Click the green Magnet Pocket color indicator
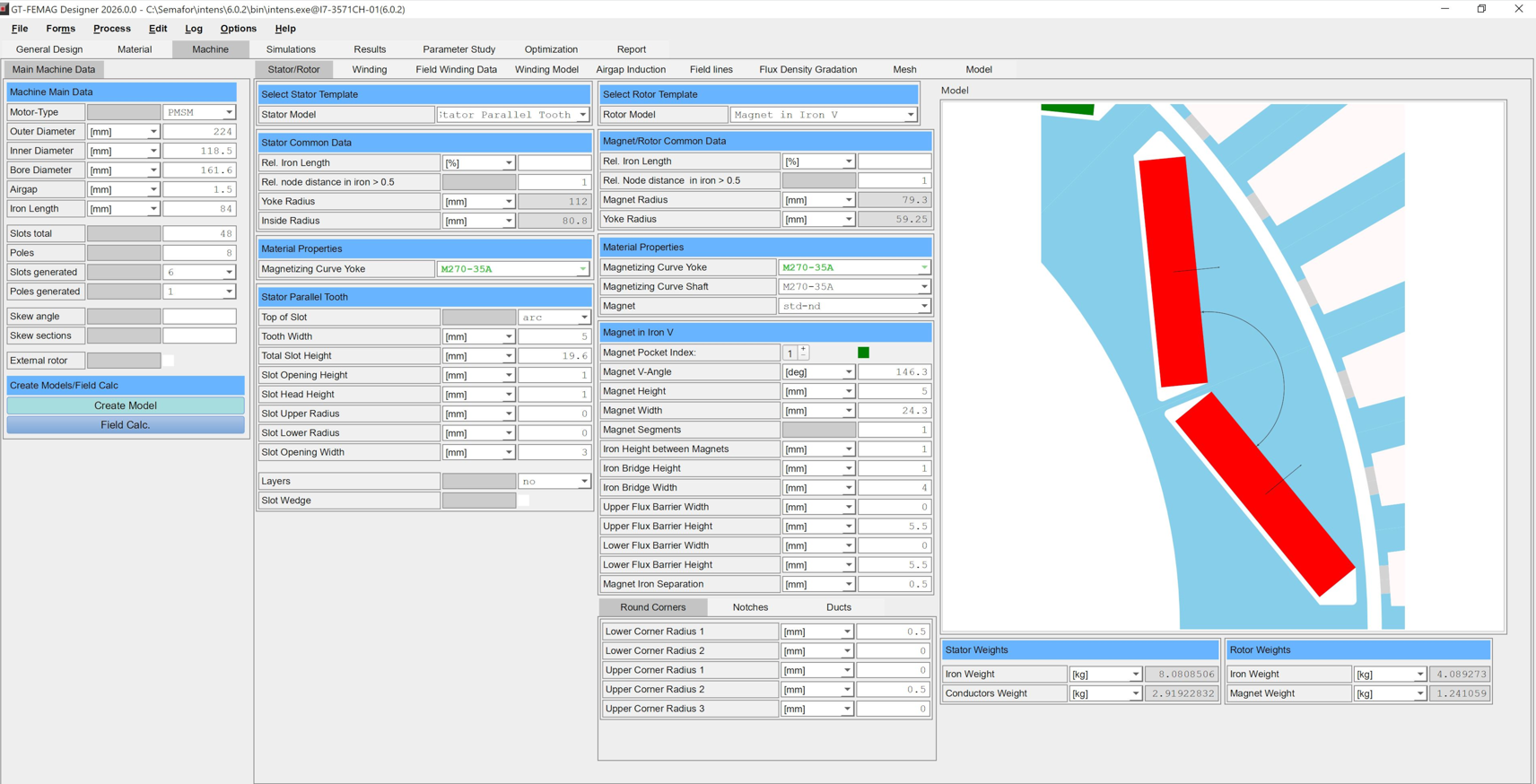This screenshot has height=784, width=1536. (x=863, y=353)
